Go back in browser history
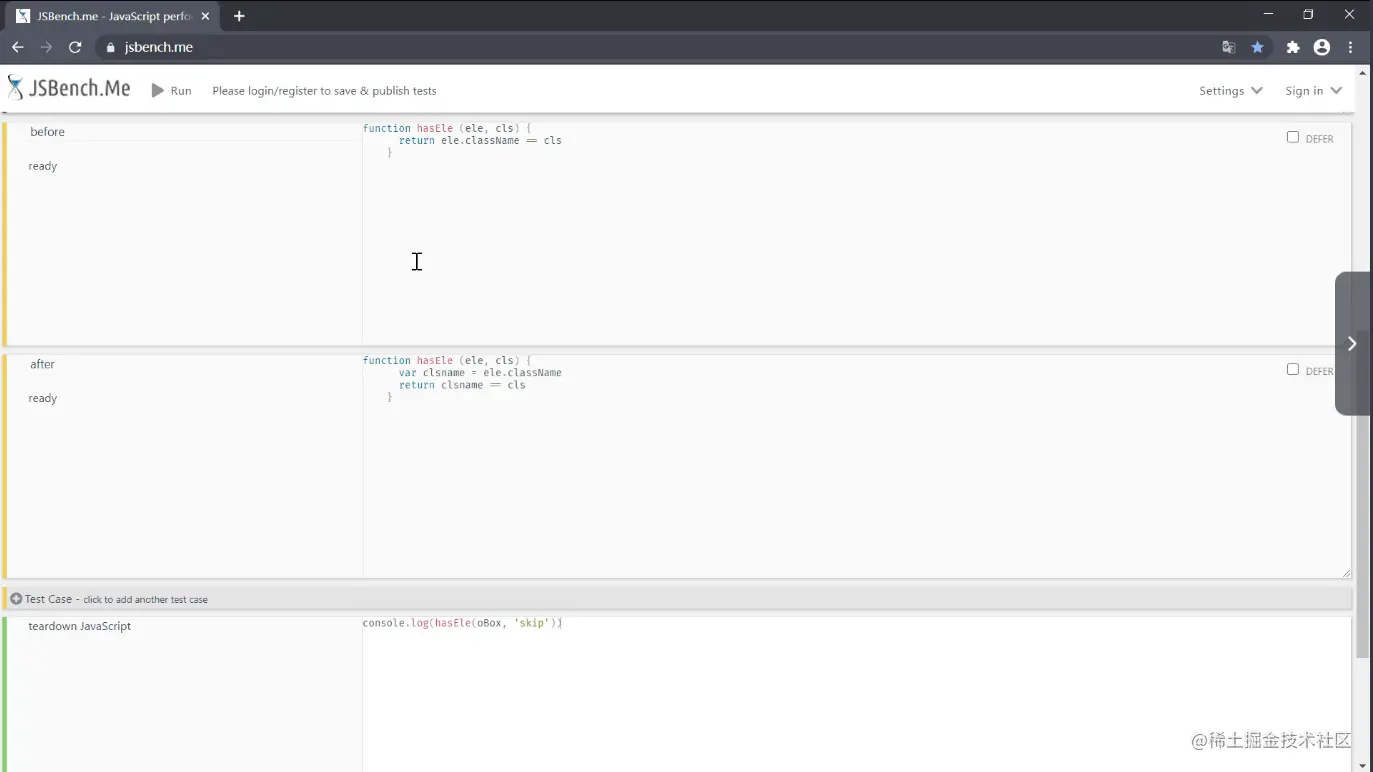1373x772 pixels. (x=18, y=47)
